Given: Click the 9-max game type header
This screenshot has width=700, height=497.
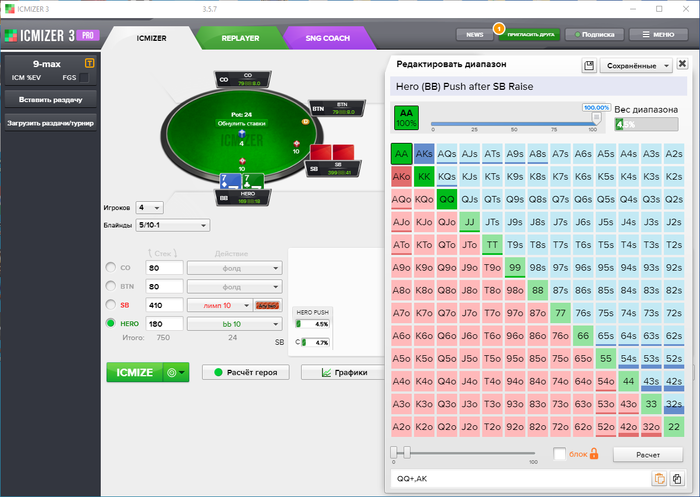Looking at the screenshot, I should pos(47,64).
